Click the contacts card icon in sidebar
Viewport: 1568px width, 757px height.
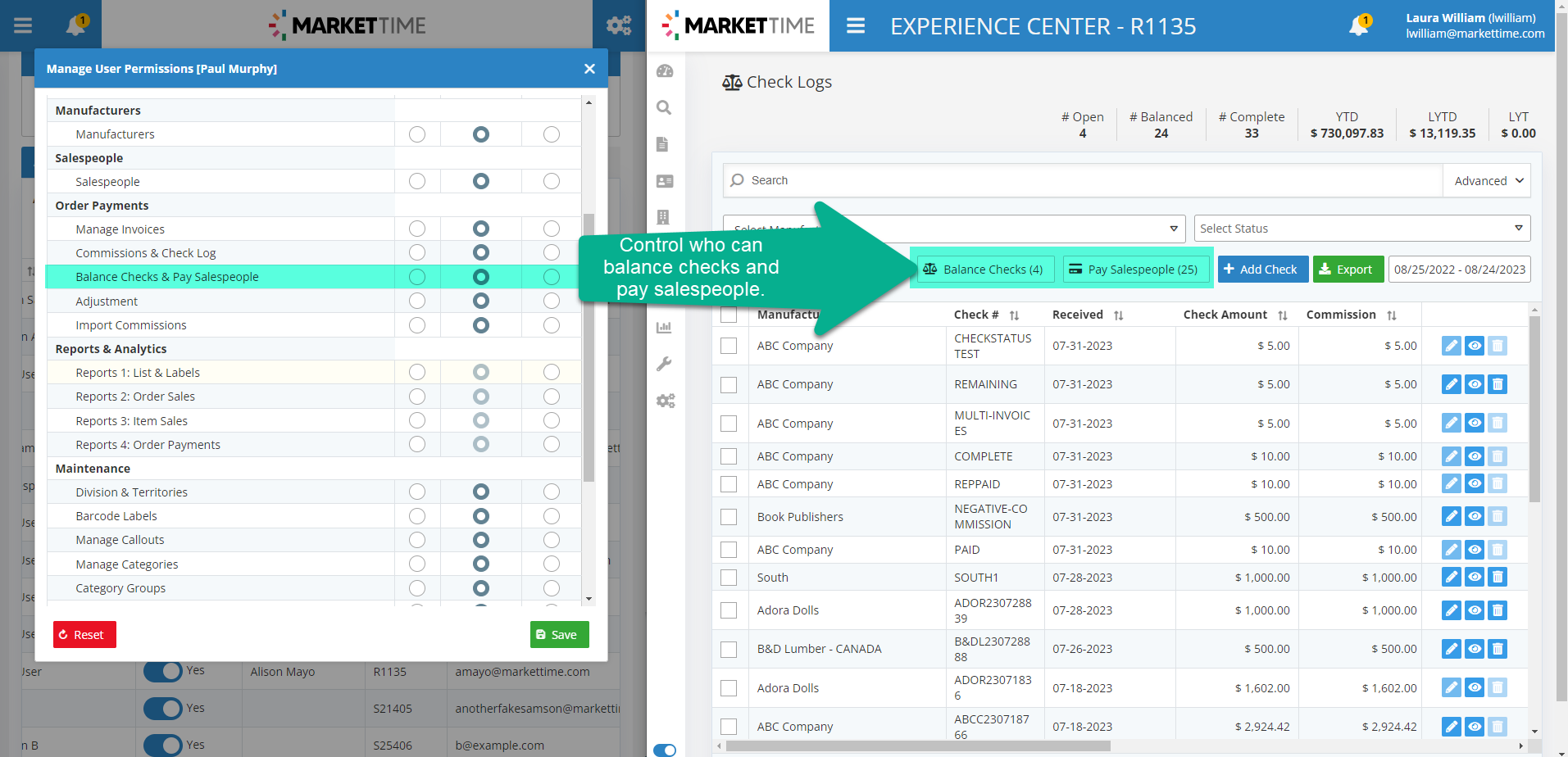665,181
